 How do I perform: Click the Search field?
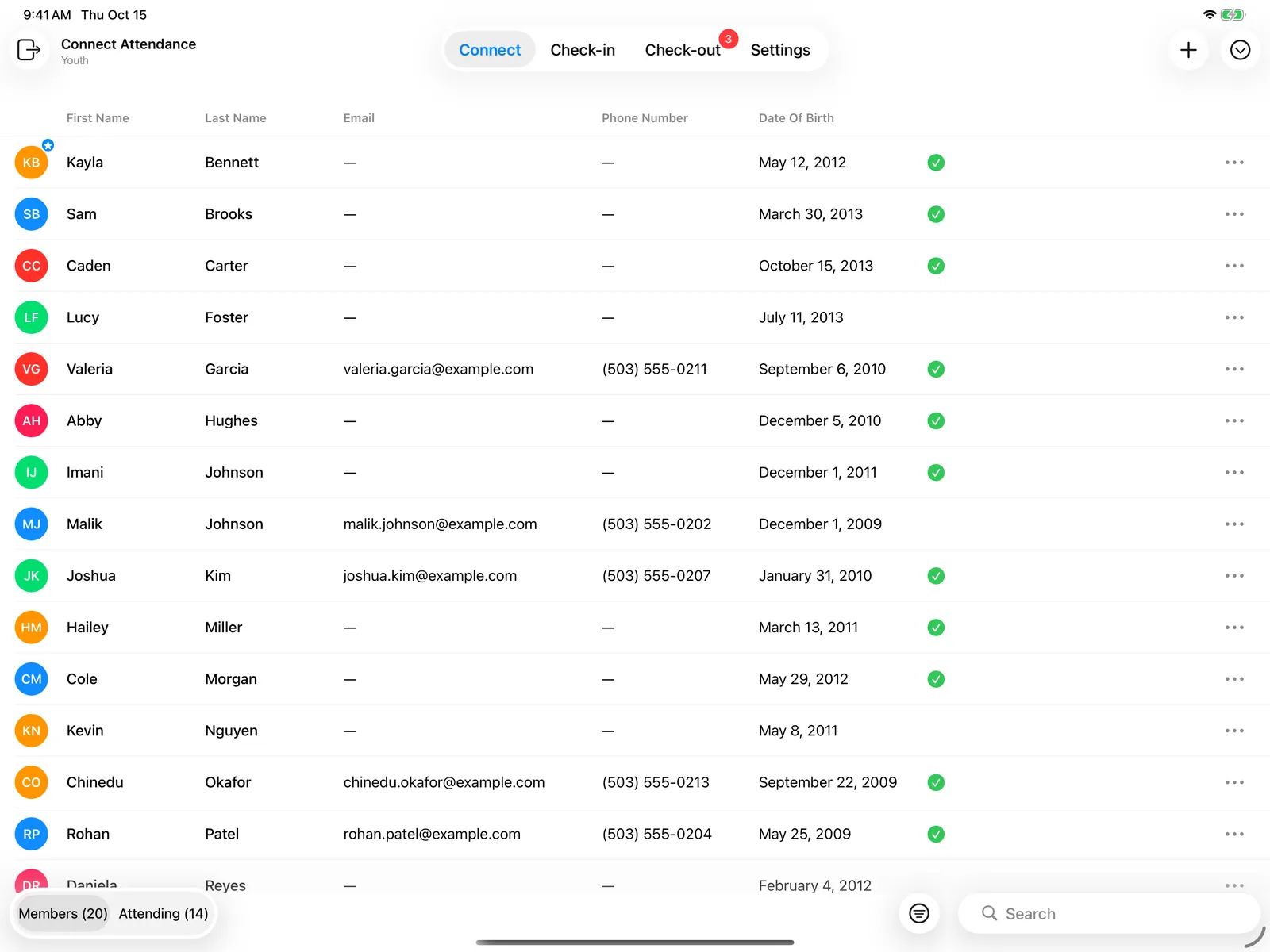point(1109,913)
